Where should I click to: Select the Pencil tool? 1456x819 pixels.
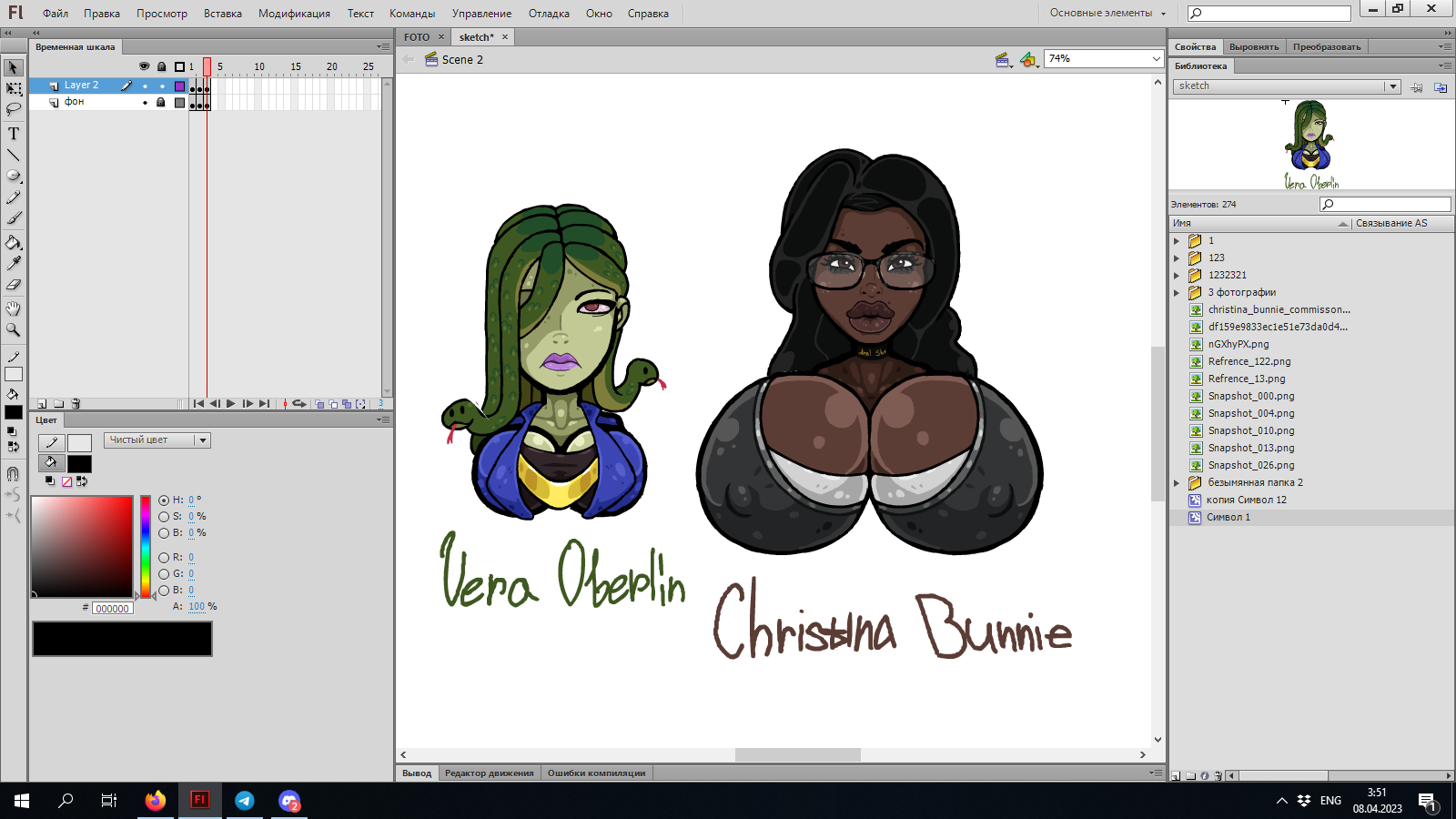click(13, 197)
